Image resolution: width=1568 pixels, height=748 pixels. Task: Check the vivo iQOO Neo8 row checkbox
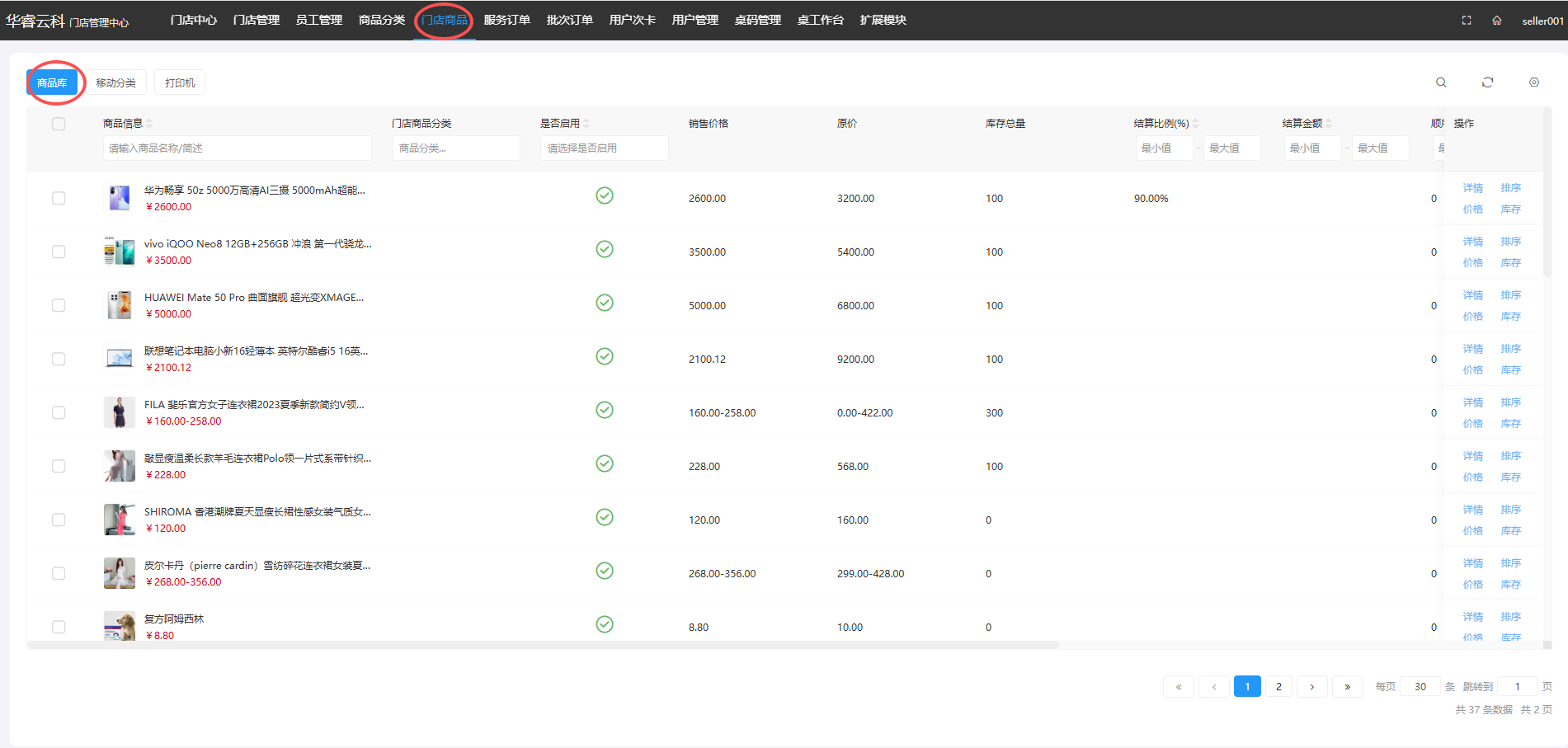point(59,252)
